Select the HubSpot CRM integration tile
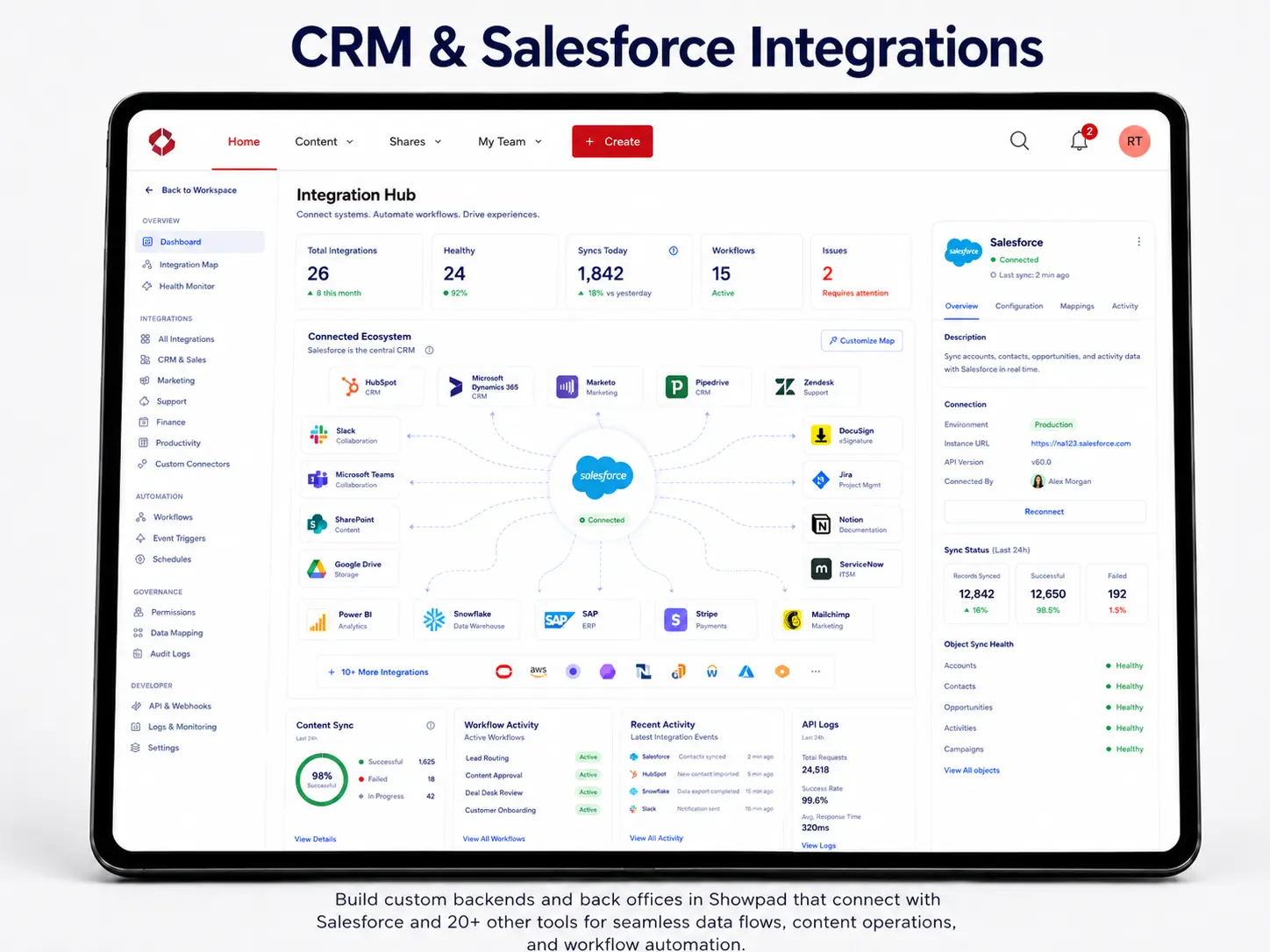The image size is (1270, 952). click(376, 387)
